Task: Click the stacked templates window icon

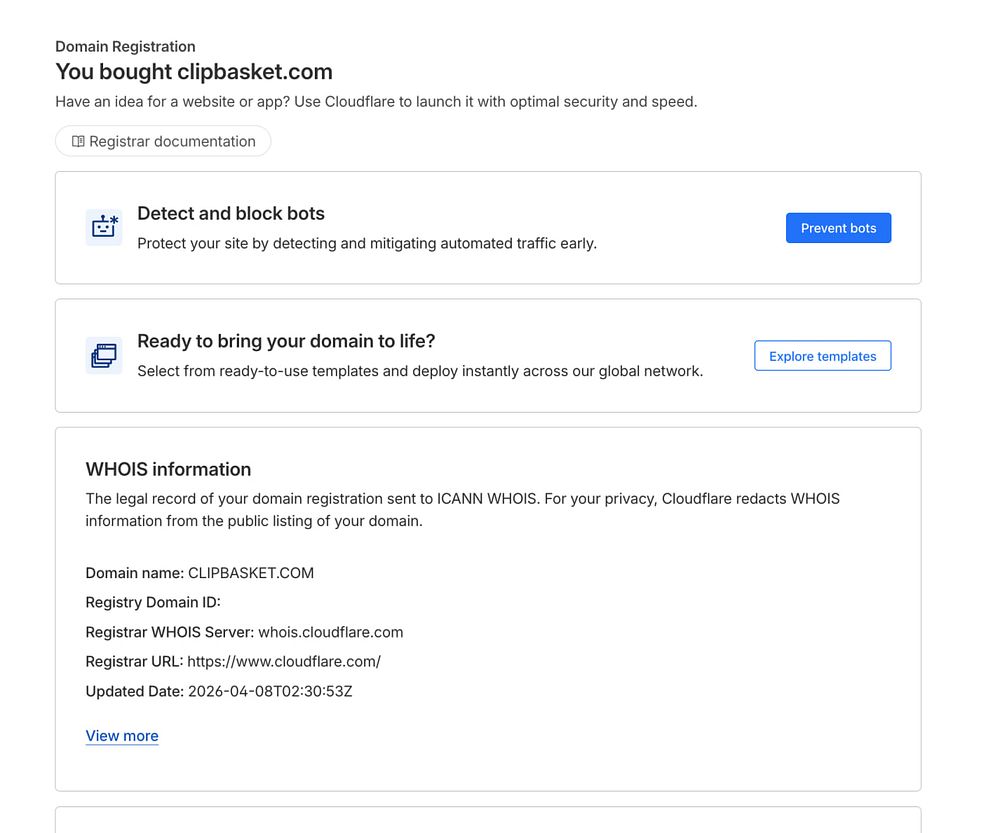Action: [104, 356]
